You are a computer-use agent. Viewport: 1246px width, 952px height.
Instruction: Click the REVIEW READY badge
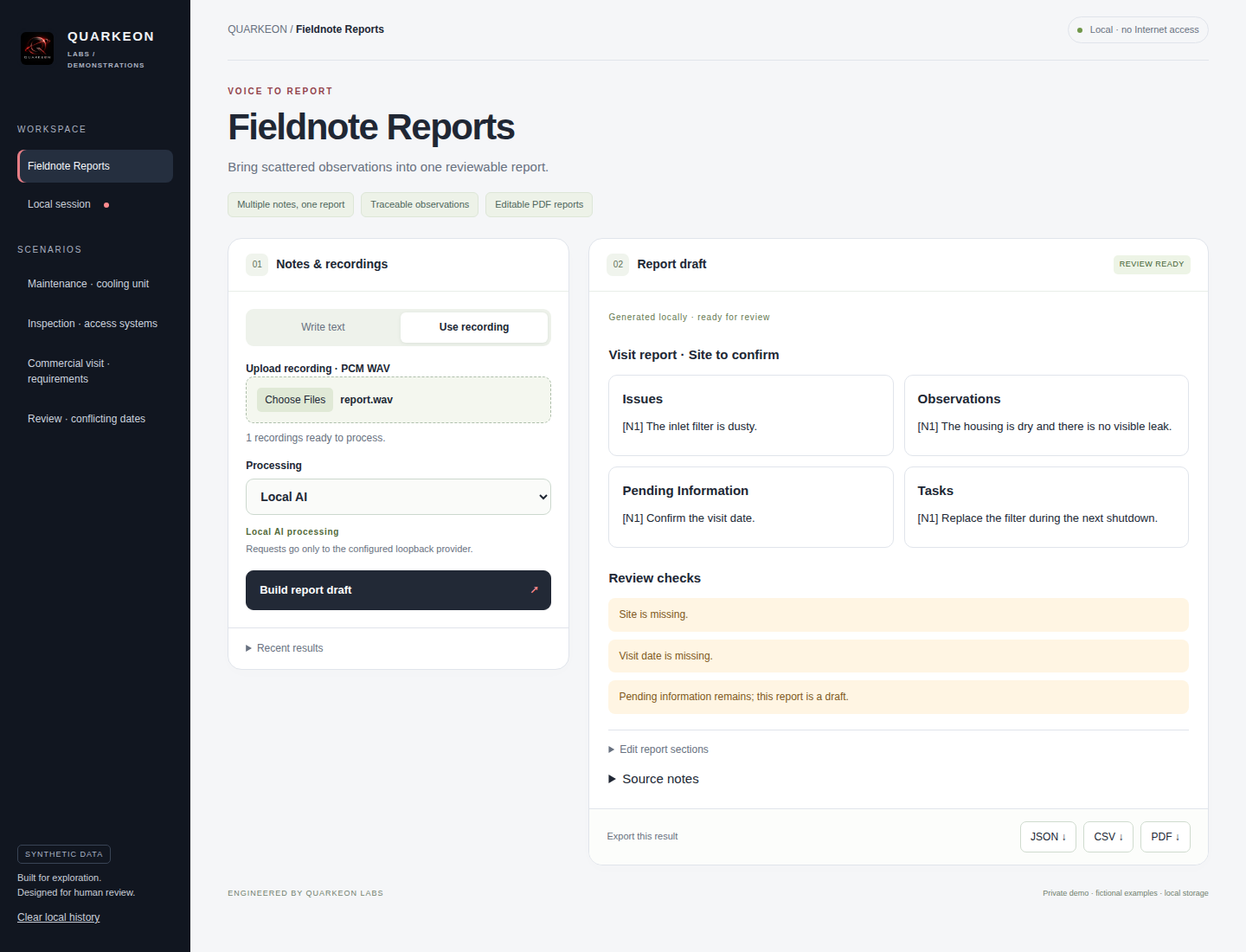pos(1152,264)
